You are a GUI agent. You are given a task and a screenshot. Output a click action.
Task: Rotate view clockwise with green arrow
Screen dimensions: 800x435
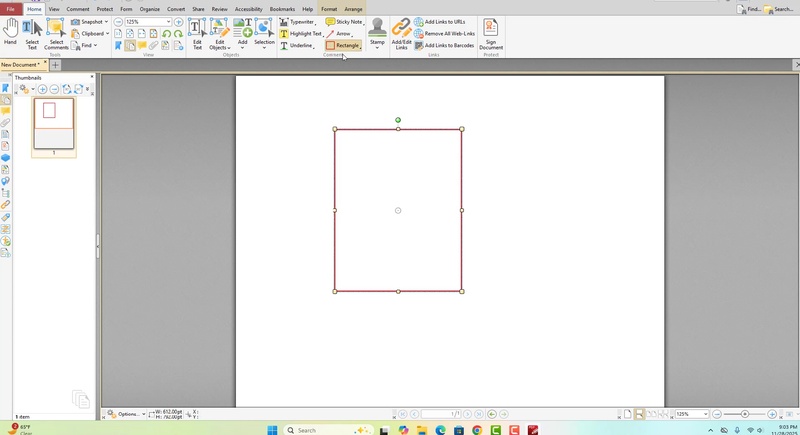click(x=178, y=34)
